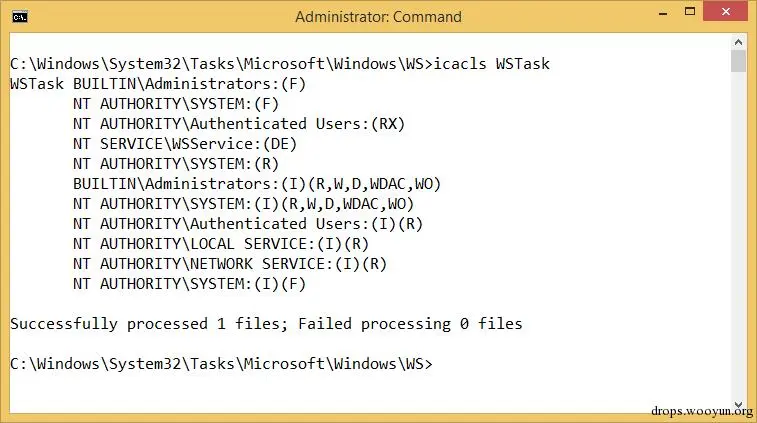757x423 pixels.
Task: Click the empty scrollbar track below thumb
Action: click(738, 236)
